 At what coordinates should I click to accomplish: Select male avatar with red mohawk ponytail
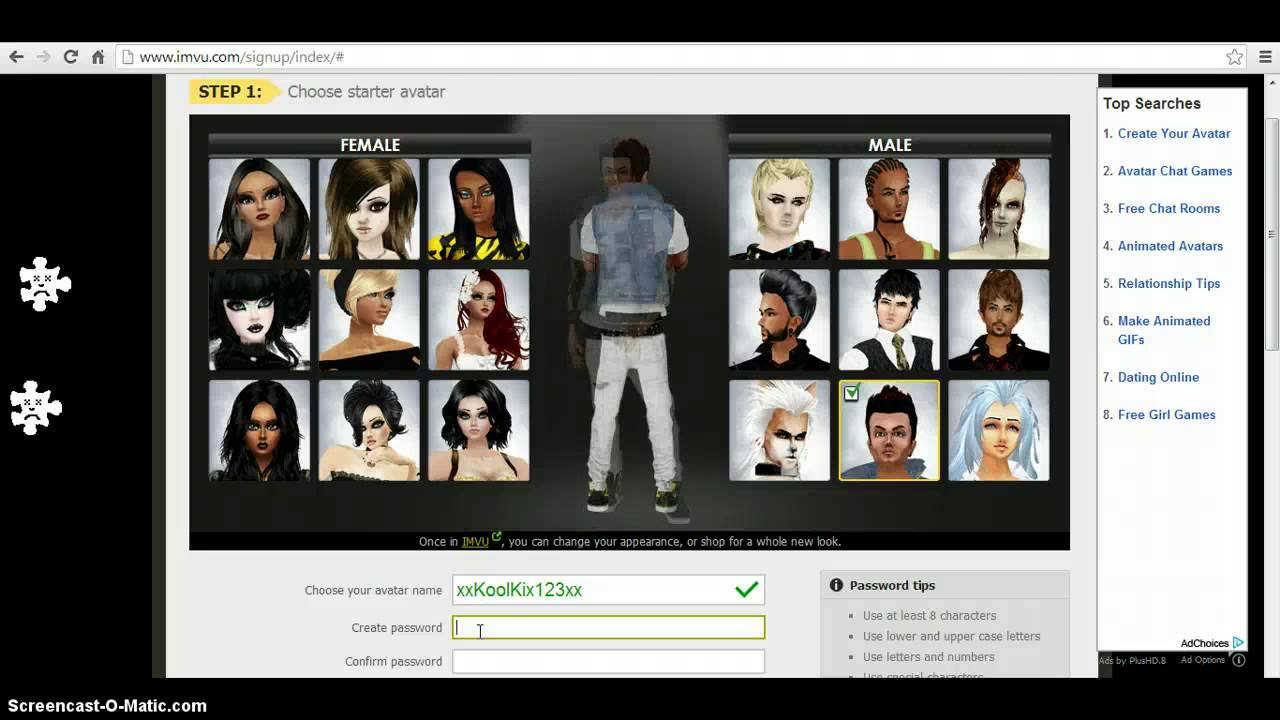(999, 209)
